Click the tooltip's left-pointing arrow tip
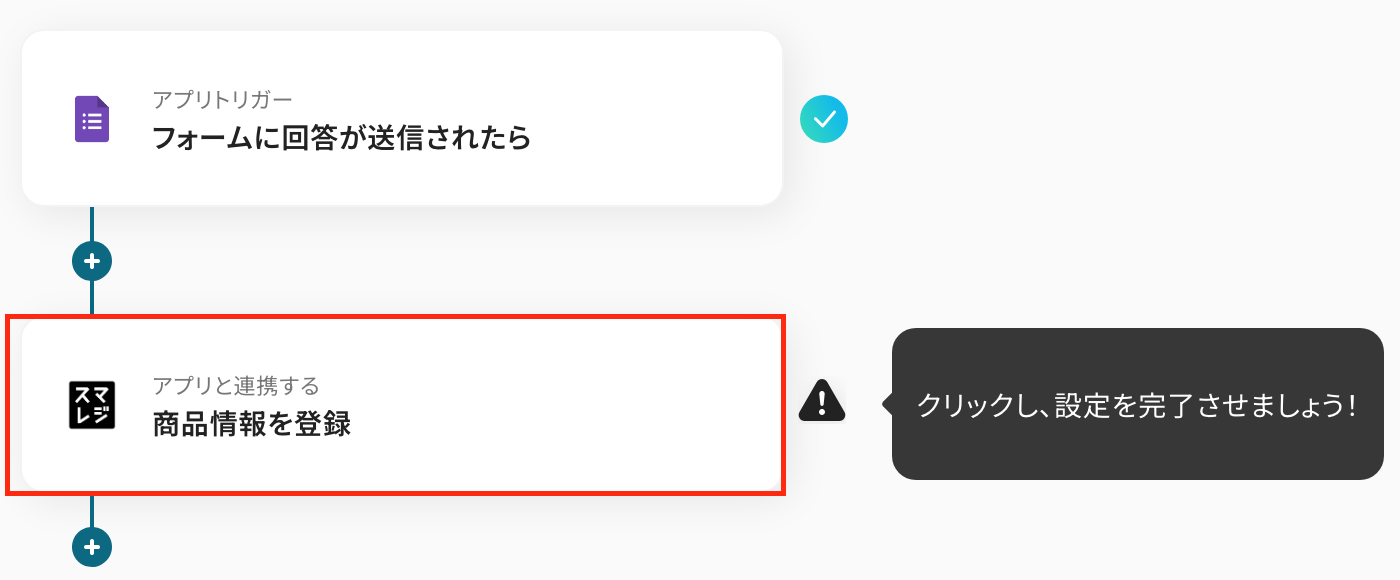This screenshot has width=1400, height=580. pyautogui.click(x=885, y=404)
